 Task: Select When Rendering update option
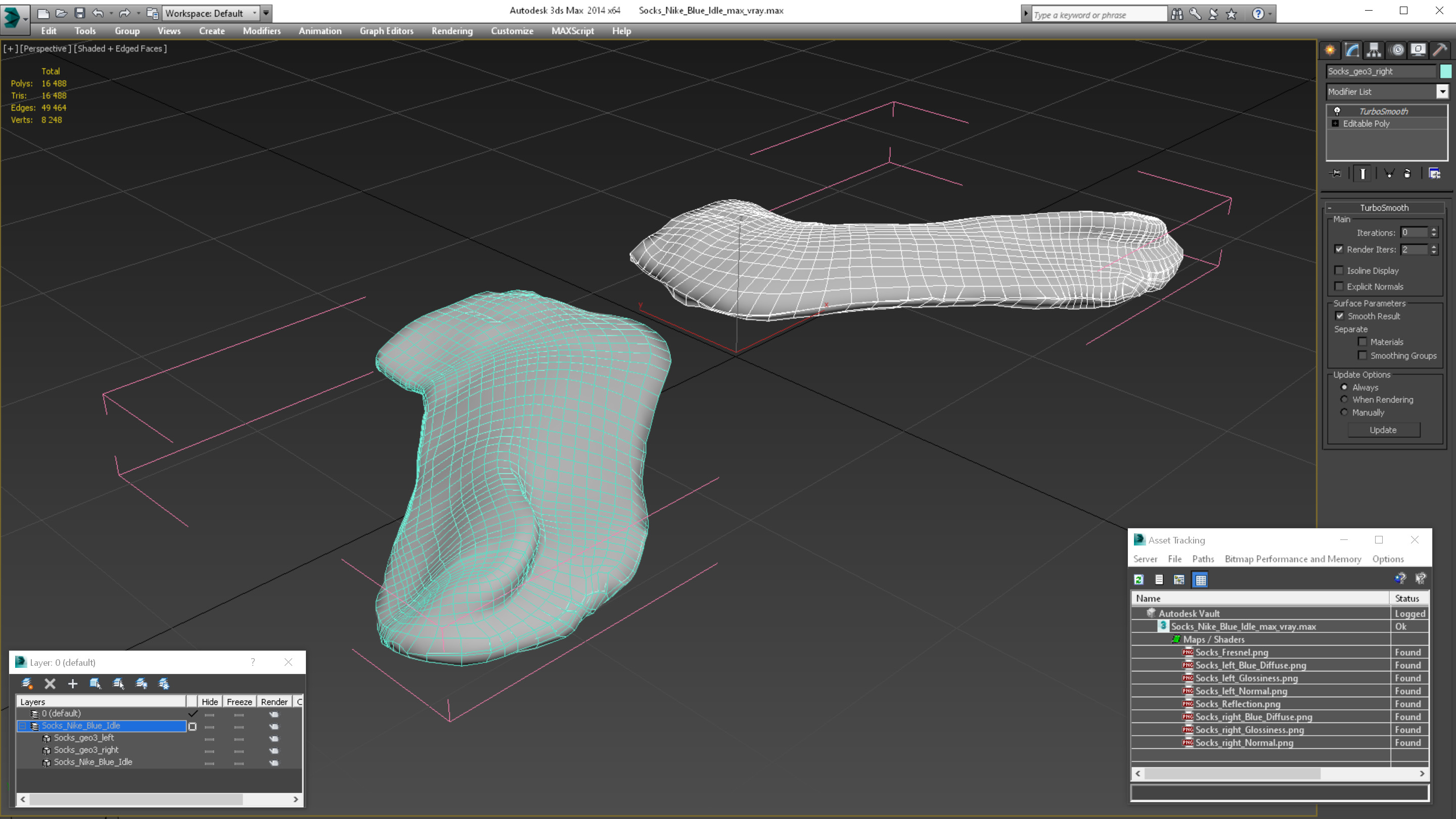click(x=1344, y=399)
